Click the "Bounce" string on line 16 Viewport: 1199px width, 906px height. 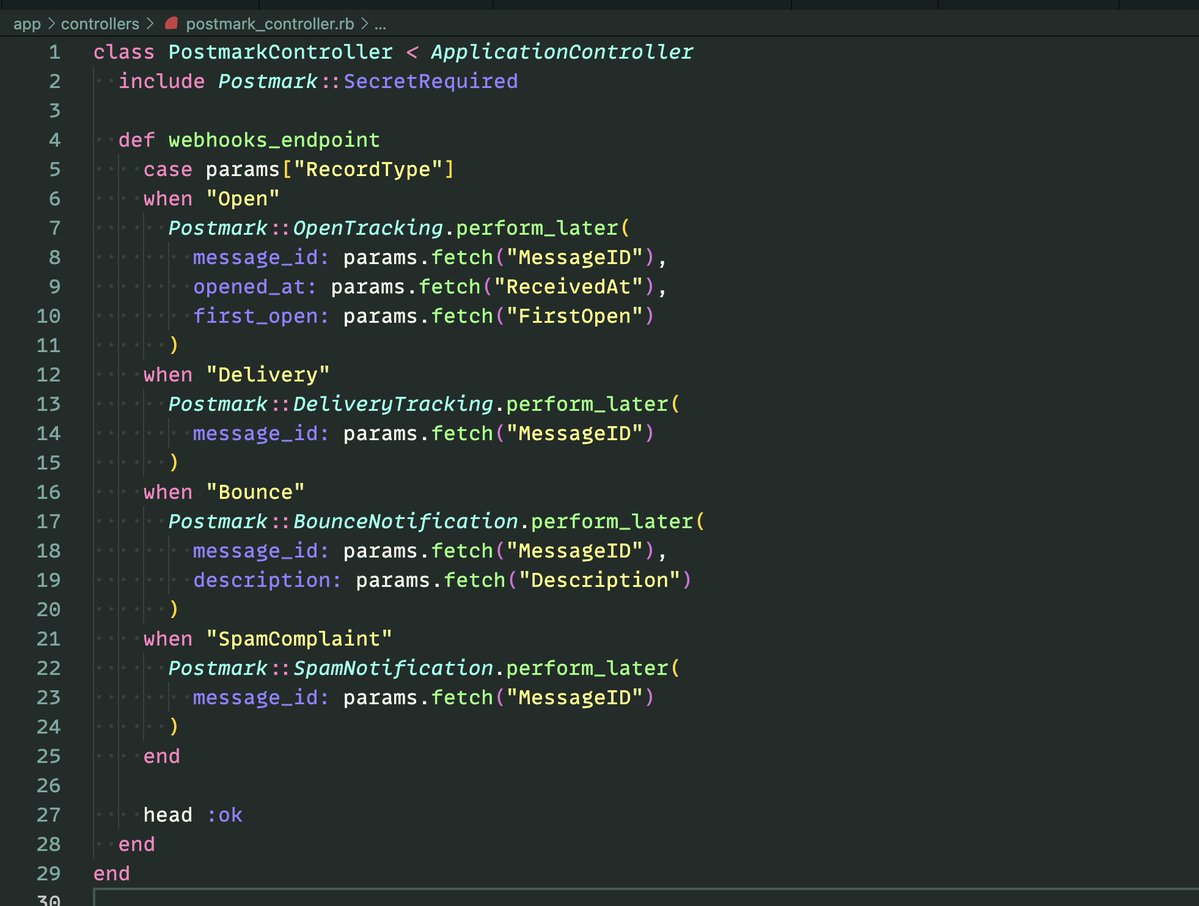255,492
